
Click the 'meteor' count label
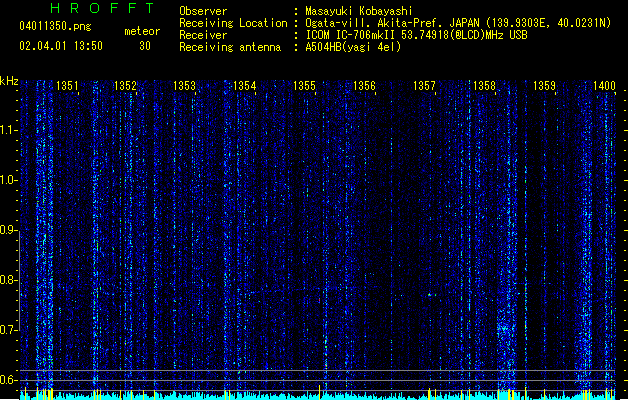142,31
